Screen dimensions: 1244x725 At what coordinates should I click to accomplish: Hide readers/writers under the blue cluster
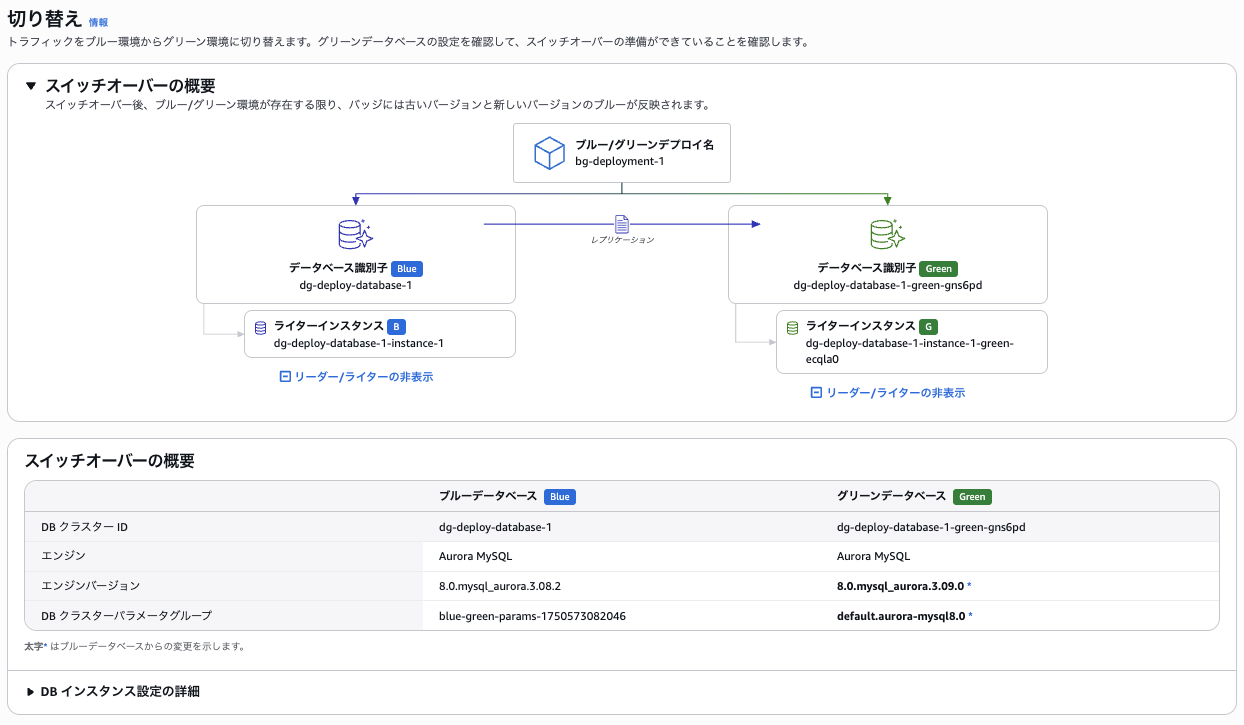point(356,377)
